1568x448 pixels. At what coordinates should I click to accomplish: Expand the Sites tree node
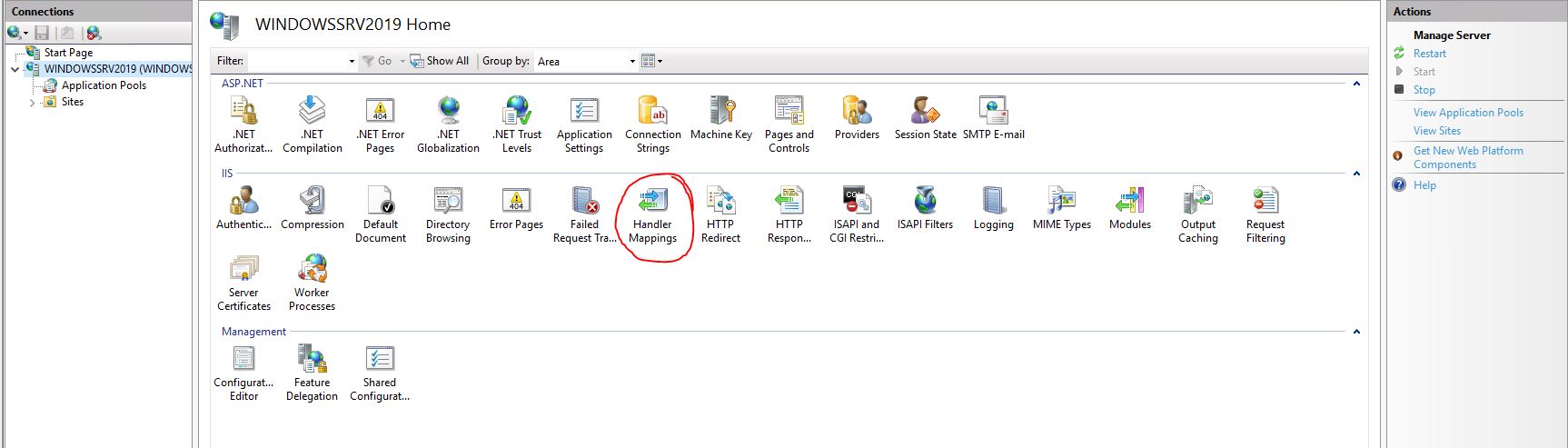click(33, 103)
